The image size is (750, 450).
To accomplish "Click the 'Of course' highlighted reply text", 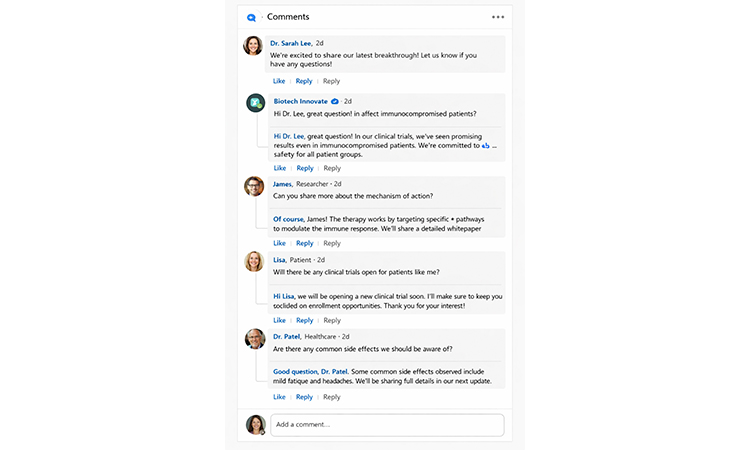I will point(288,219).
